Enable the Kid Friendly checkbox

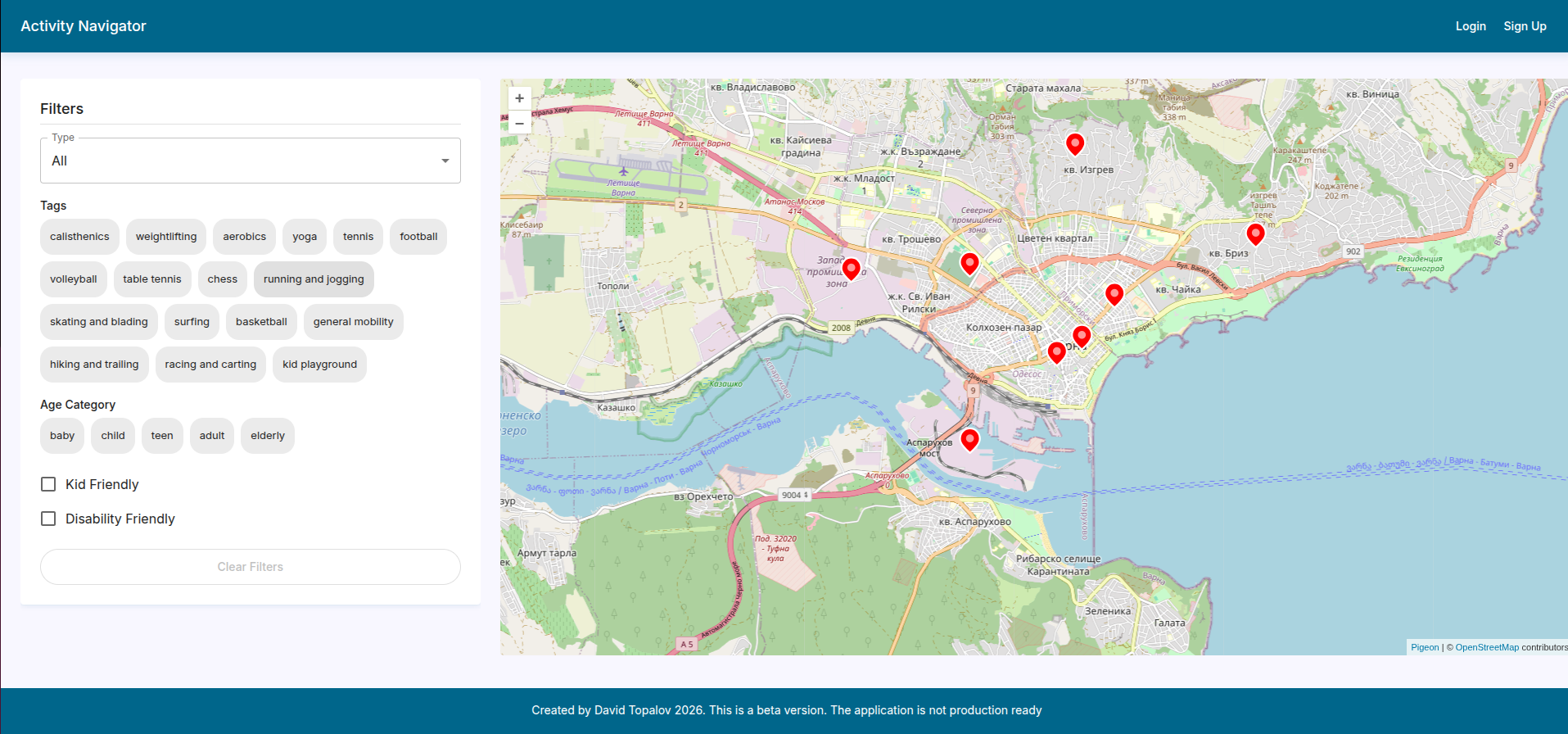pos(49,485)
